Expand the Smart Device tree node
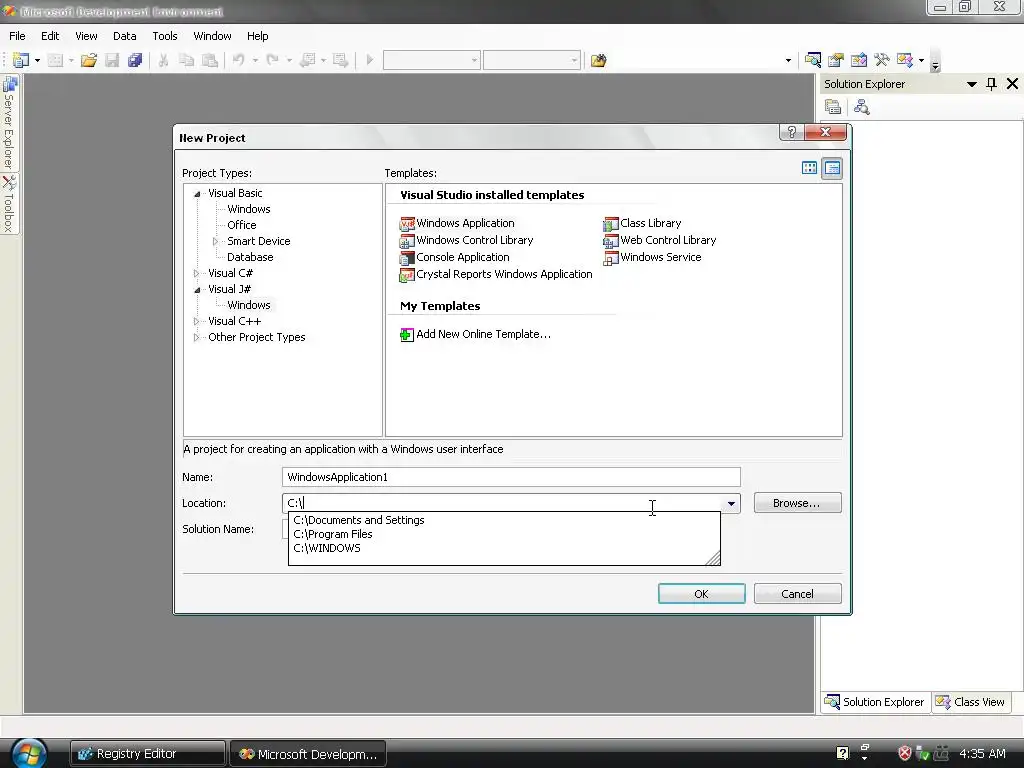Image resolution: width=1024 pixels, height=768 pixels. click(x=216, y=242)
